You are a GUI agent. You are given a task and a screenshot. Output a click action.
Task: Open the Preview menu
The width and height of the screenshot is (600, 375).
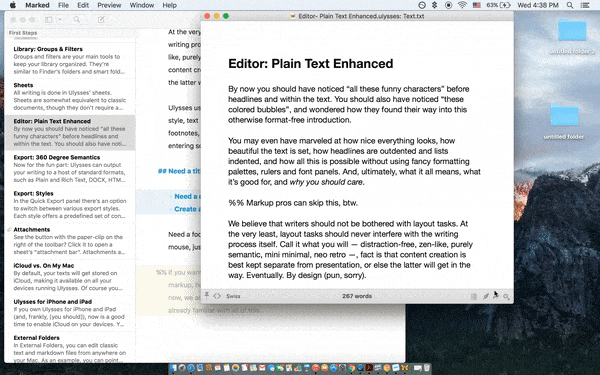pos(109,5)
